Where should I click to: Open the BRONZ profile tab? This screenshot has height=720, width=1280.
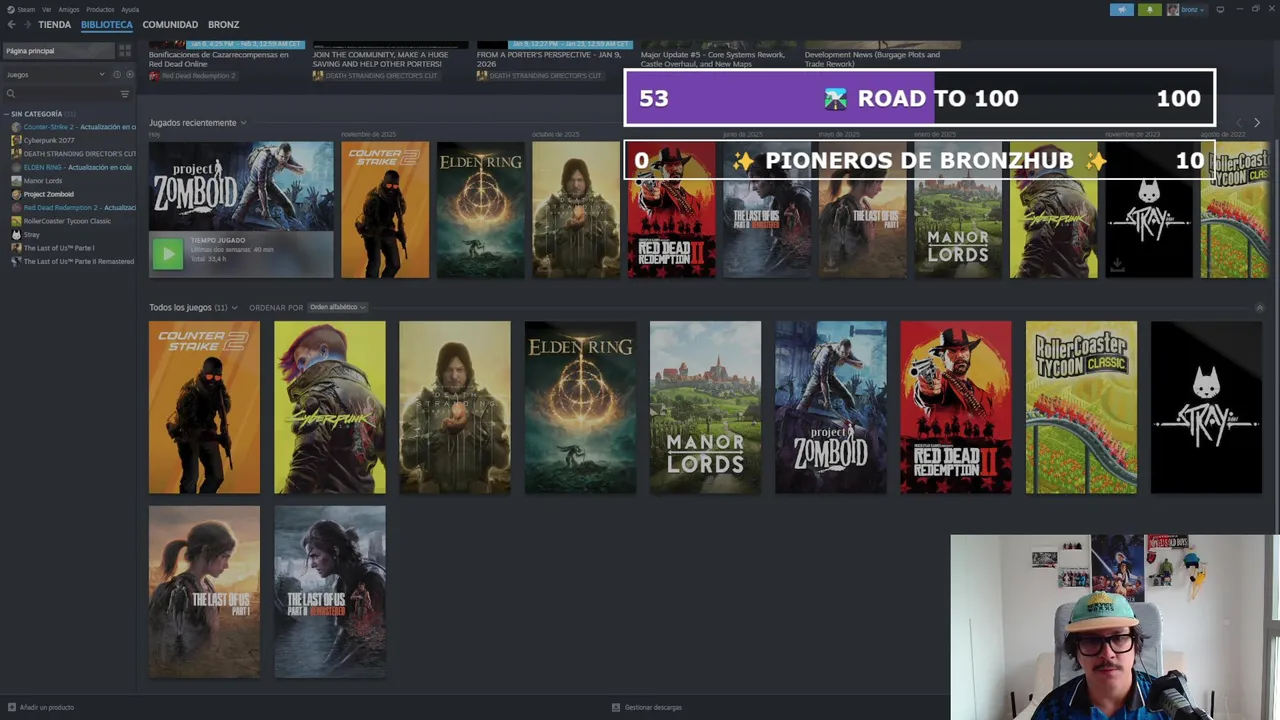point(223,24)
